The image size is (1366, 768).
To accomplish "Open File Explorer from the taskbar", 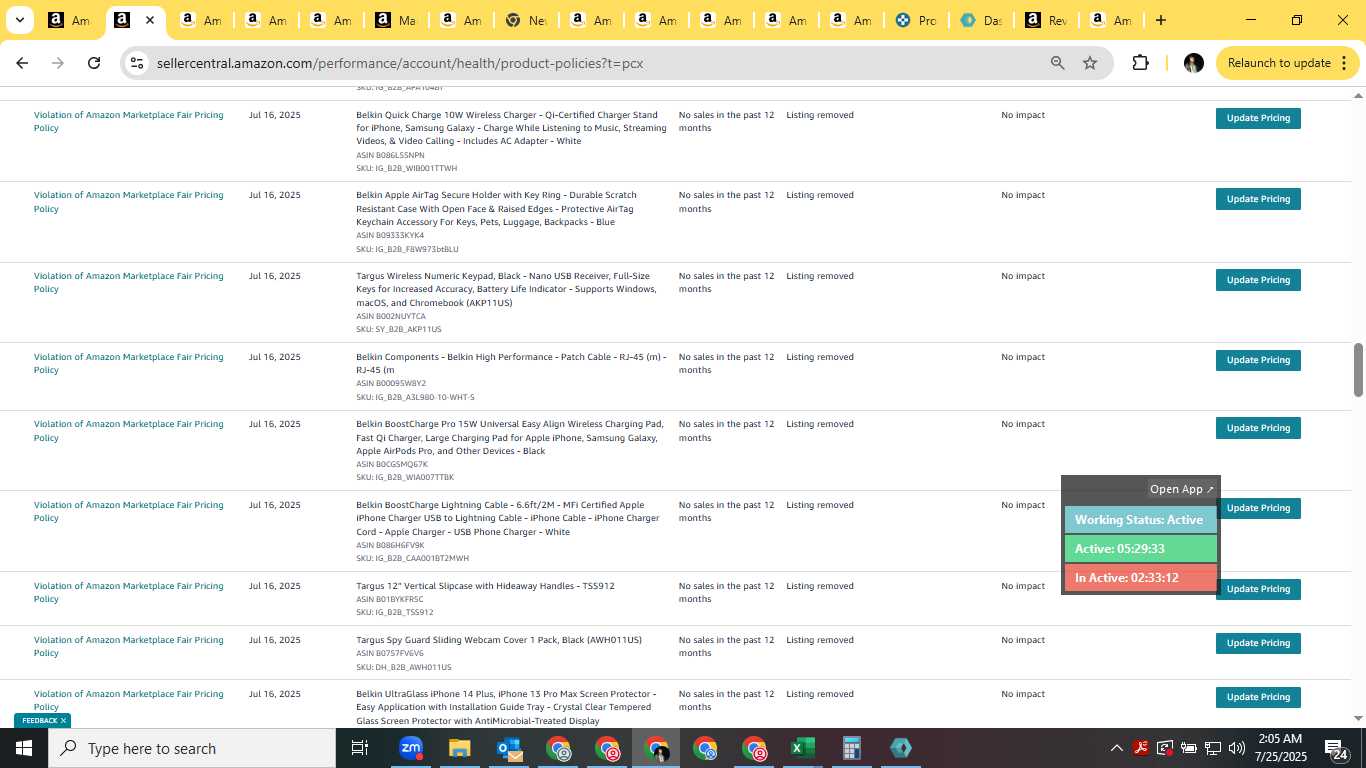I will point(459,748).
